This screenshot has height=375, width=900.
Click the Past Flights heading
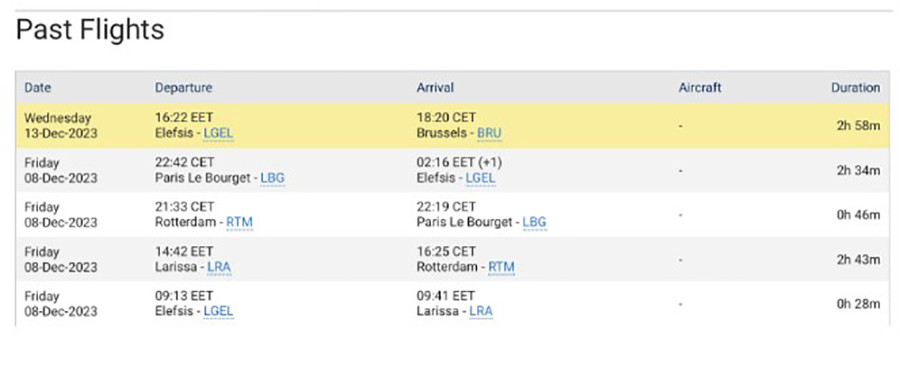(x=90, y=30)
